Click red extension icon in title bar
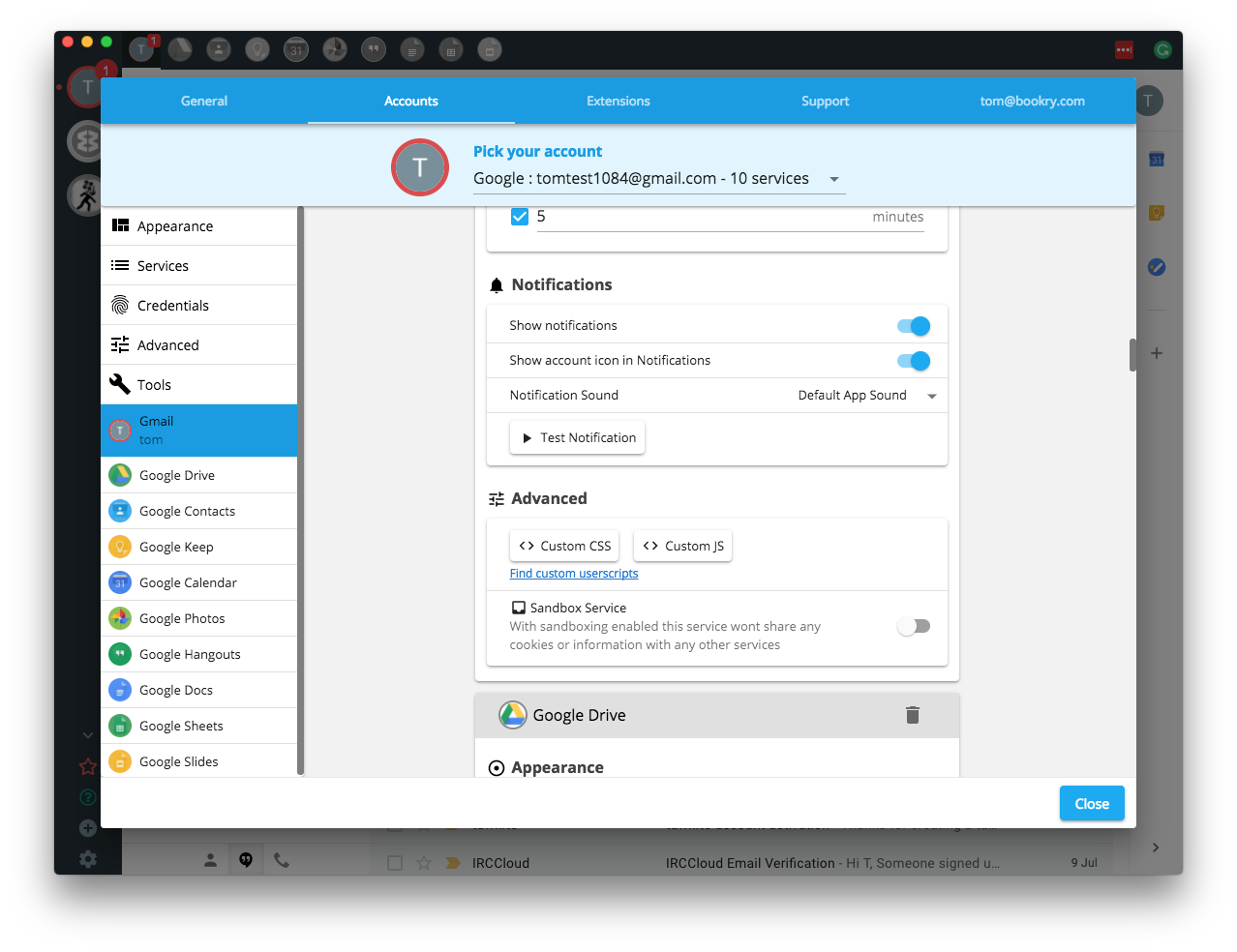 point(1124,49)
